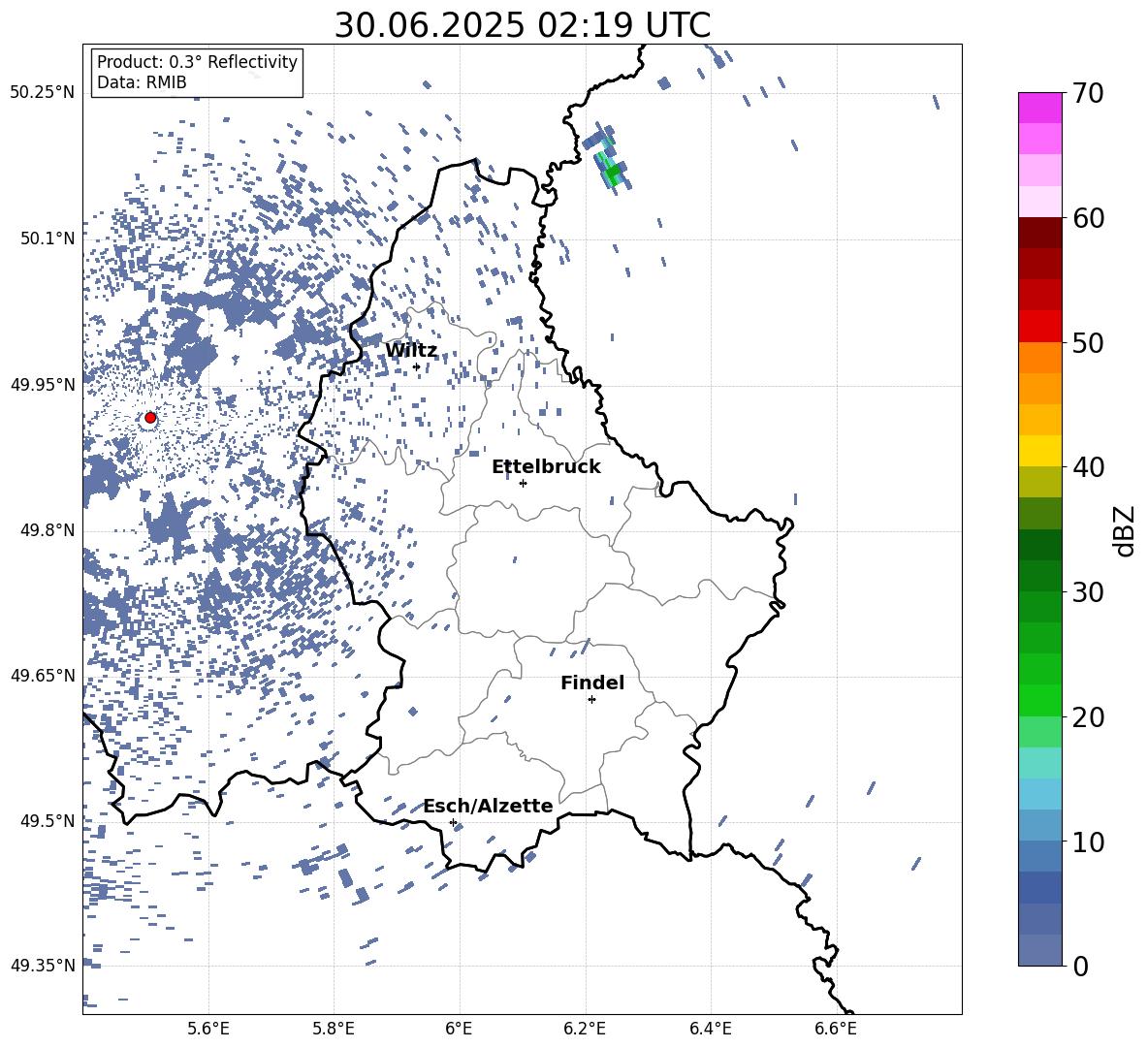Select the Wiltz city label
This screenshot has width=1148, height=1048.
[x=411, y=351]
